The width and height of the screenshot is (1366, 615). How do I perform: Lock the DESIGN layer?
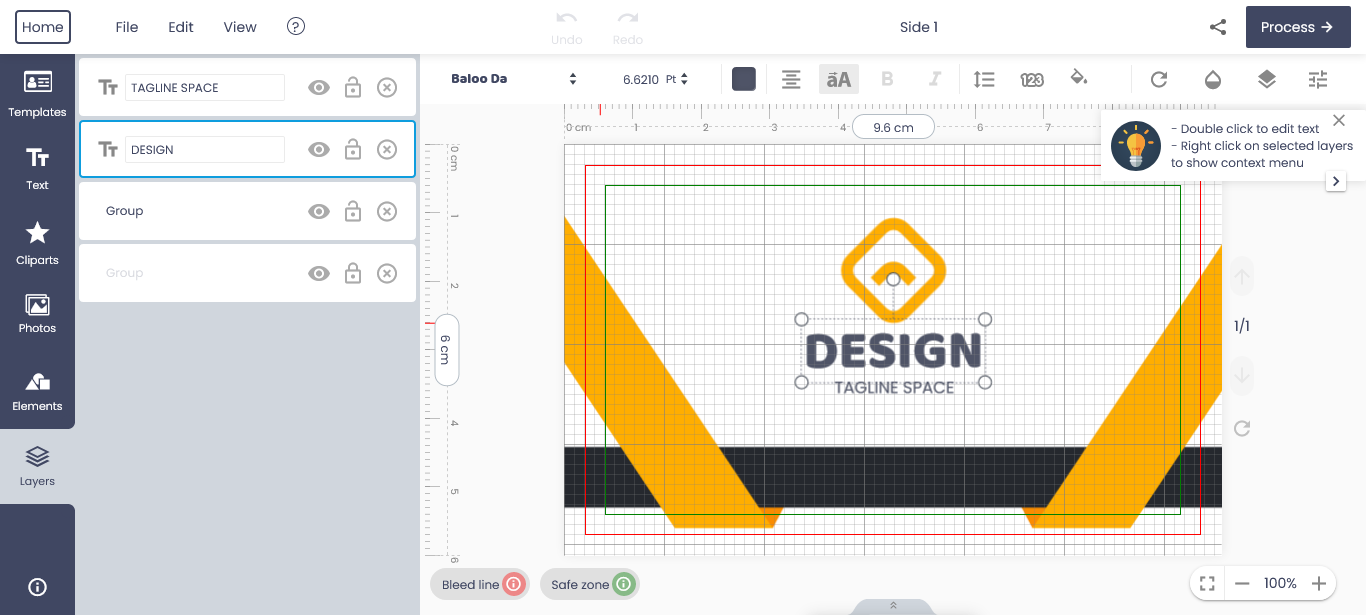tap(353, 150)
